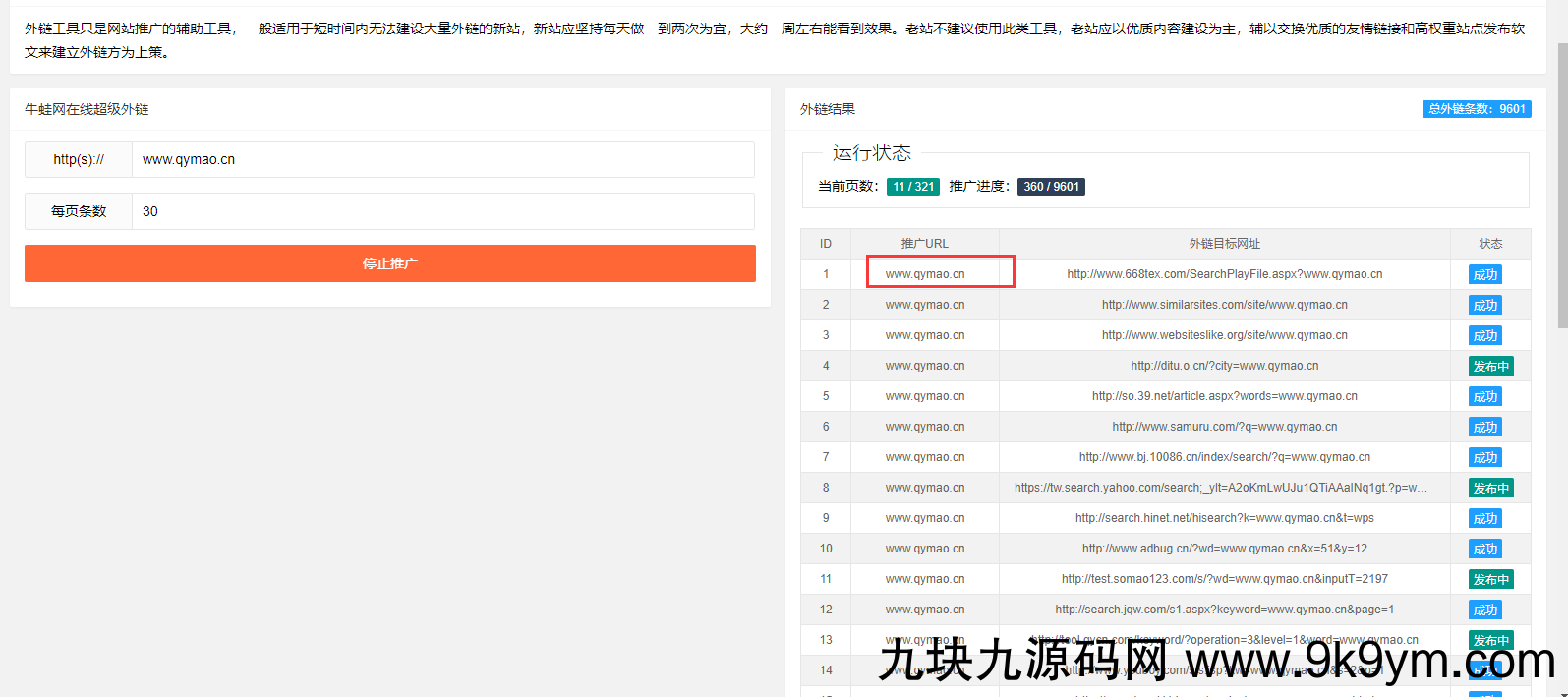The height and width of the screenshot is (697, 1568).
Task: Click the 成功 status badge in row 1
Action: [x=1484, y=275]
